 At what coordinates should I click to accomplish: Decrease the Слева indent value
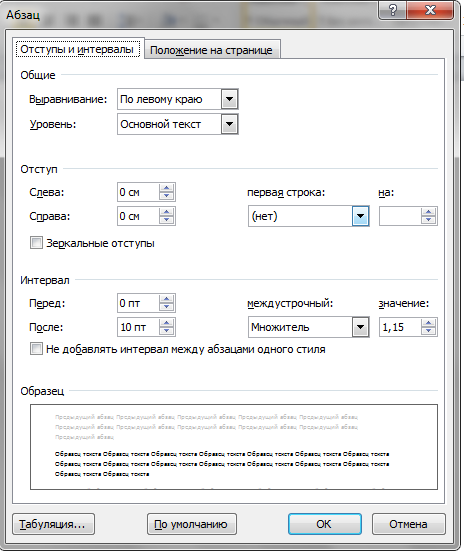click(x=166, y=196)
